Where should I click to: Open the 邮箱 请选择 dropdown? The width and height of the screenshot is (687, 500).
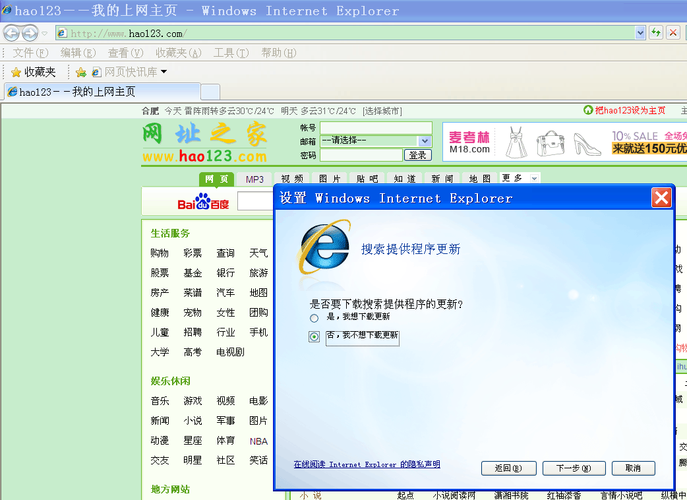pos(376,141)
